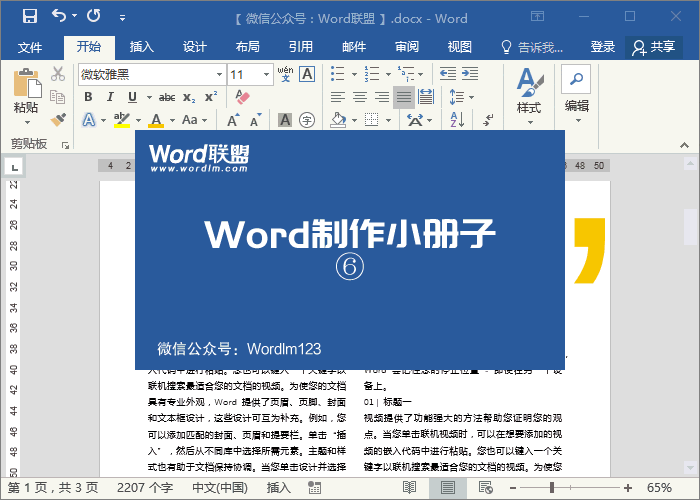This screenshot has height=500, width=700.
Task: Toggle Underline formatting
Action: [x=132, y=96]
